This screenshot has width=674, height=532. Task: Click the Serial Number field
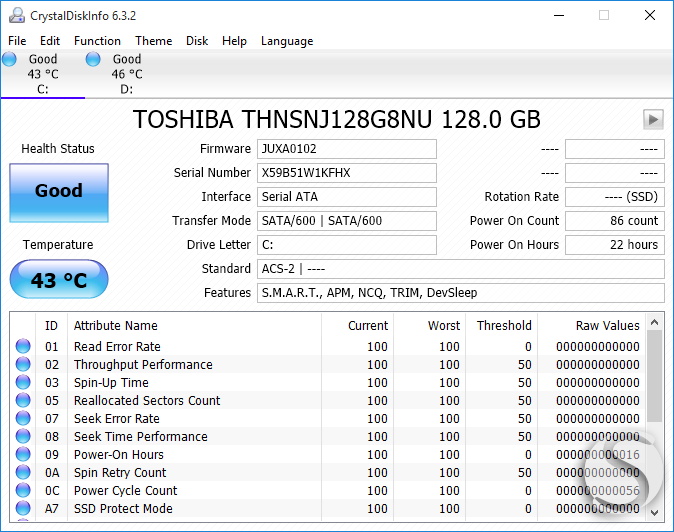pos(347,173)
